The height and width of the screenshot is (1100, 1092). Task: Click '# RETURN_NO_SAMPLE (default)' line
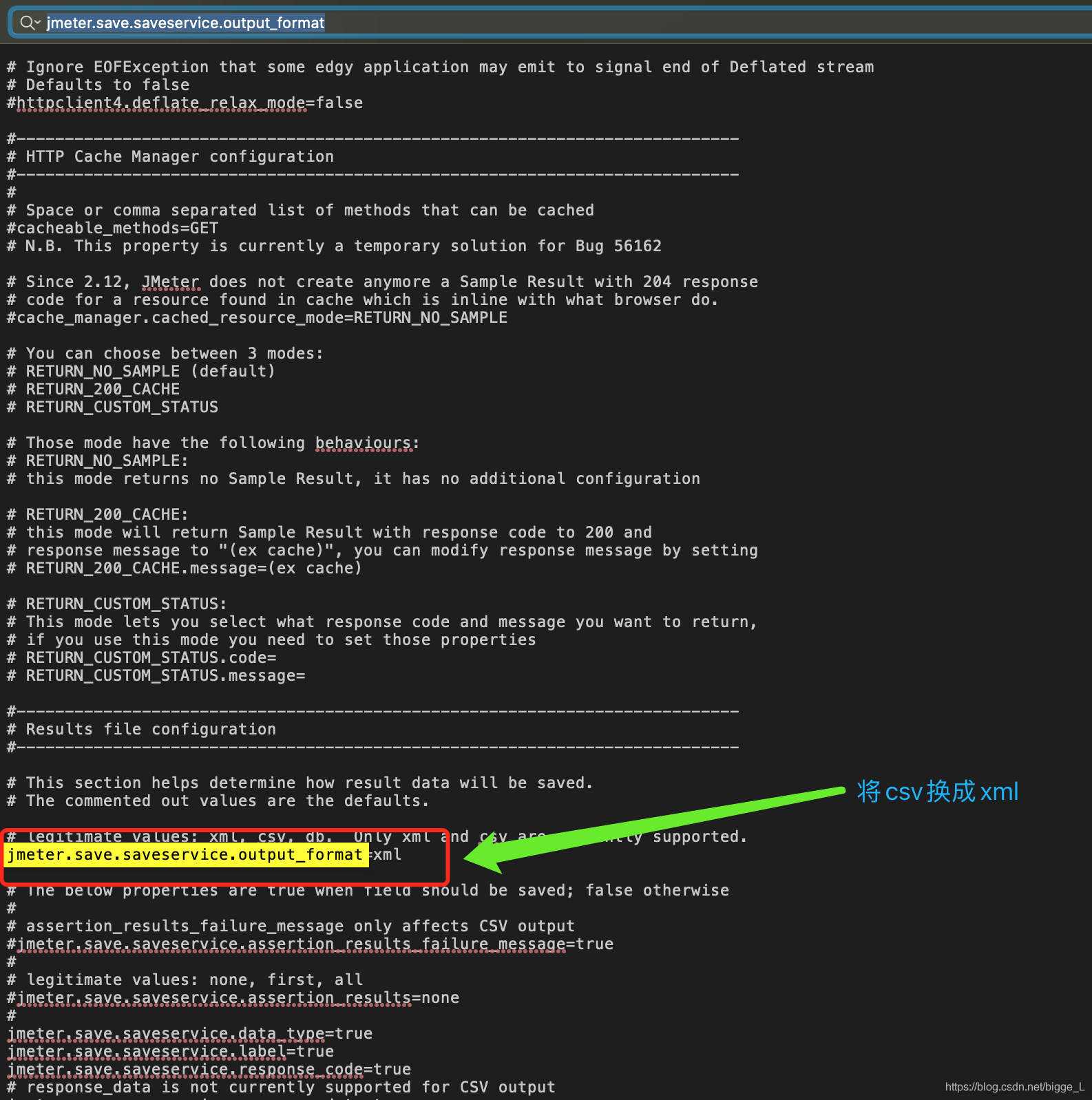[141, 372]
